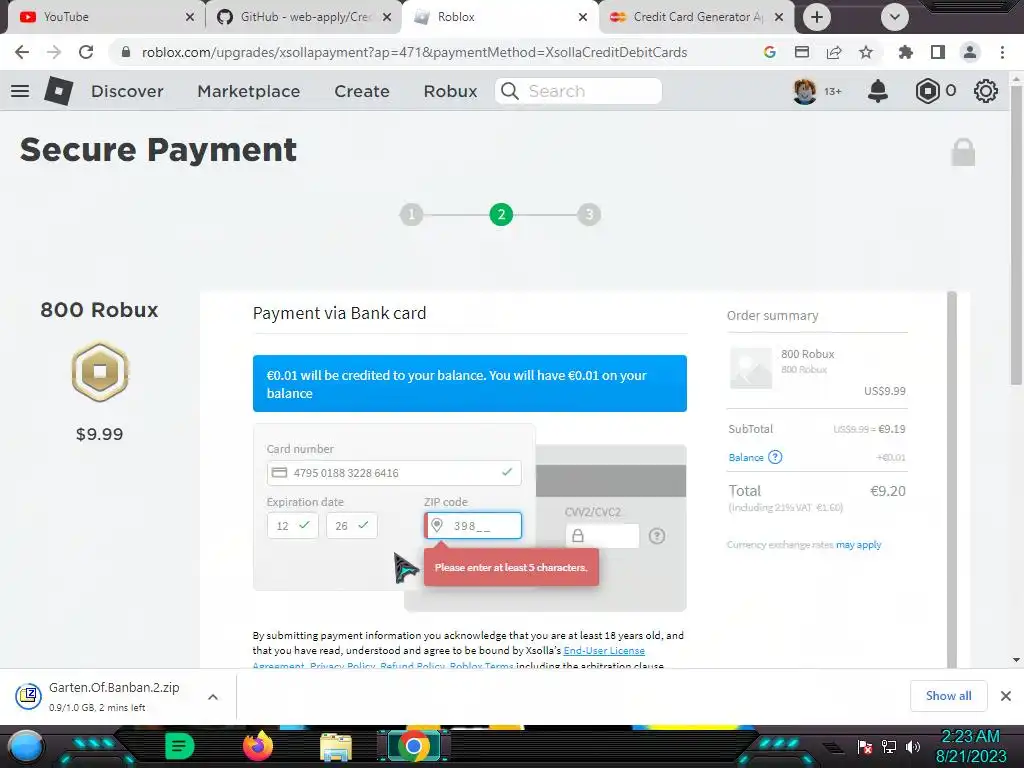Click the ZIP code field
The width and height of the screenshot is (1024, 768).
tap(473, 526)
